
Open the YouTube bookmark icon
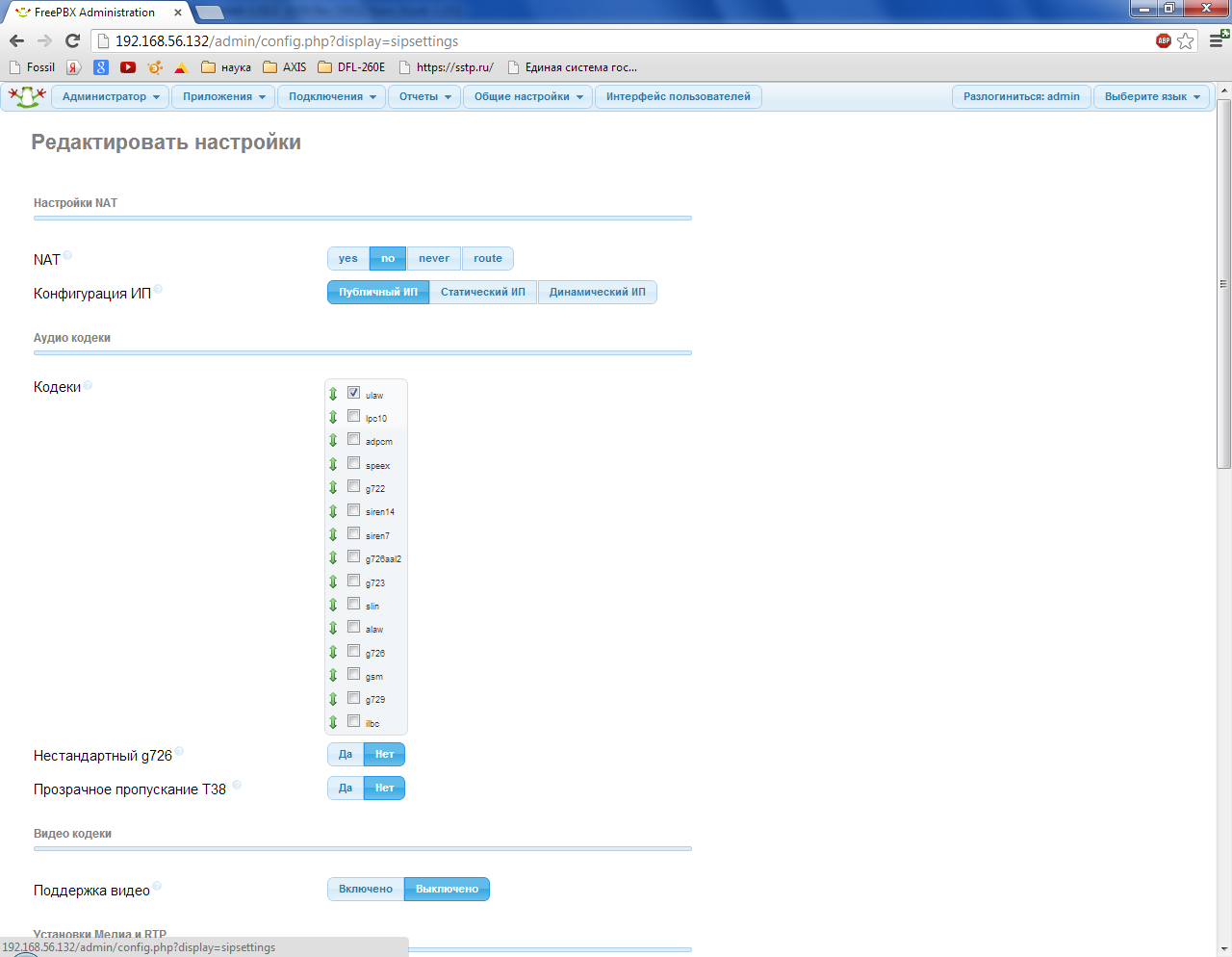tap(128, 67)
